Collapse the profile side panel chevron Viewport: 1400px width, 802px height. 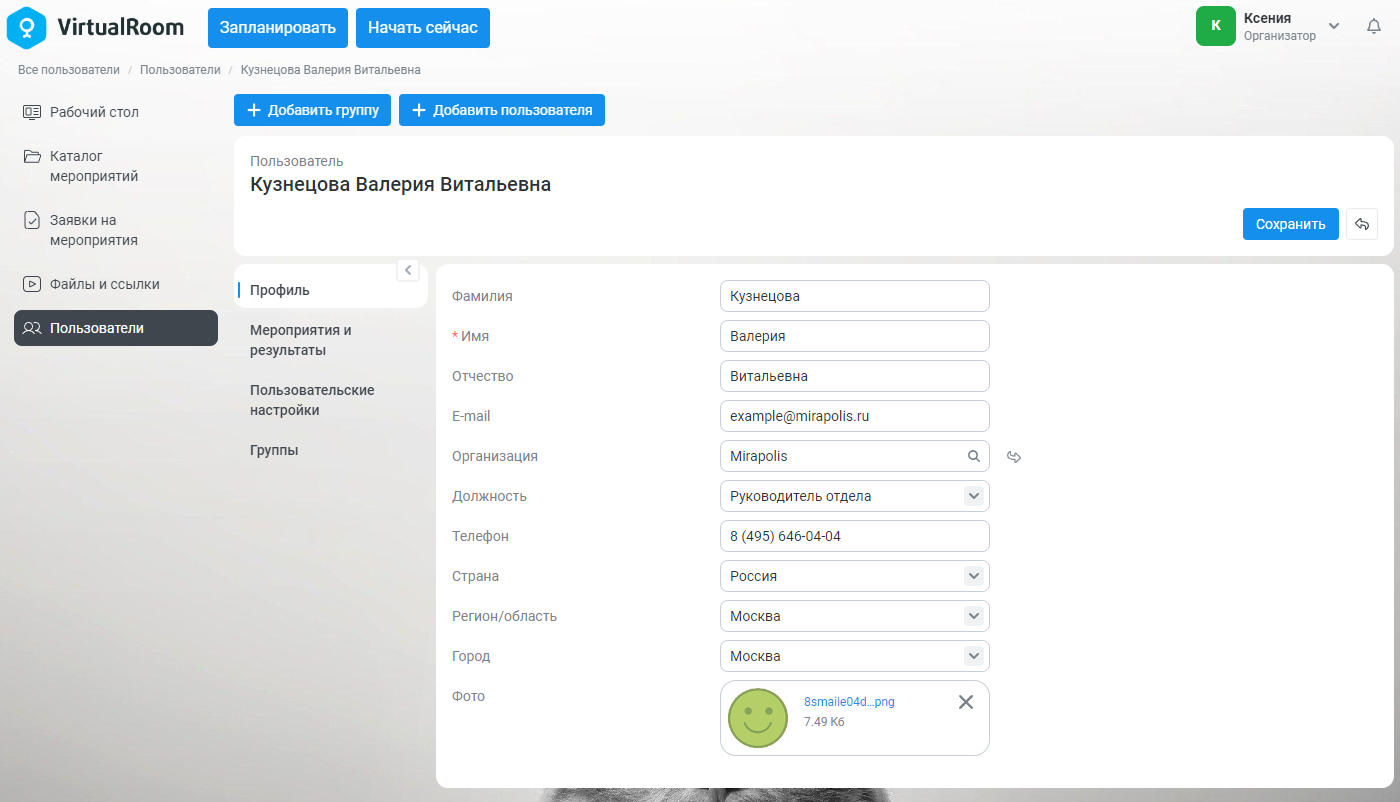click(x=408, y=270)
